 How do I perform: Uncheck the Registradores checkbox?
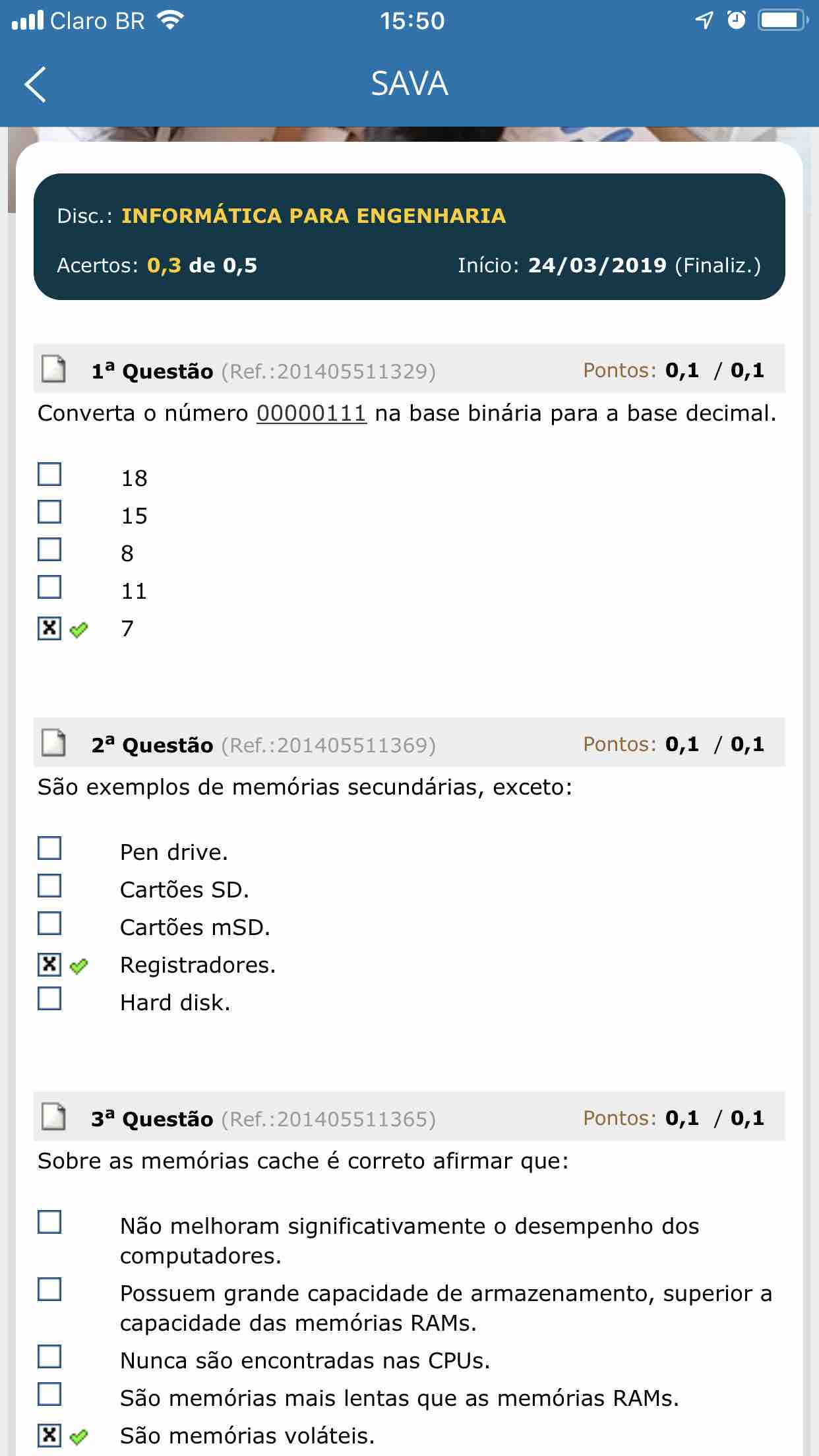49,965
